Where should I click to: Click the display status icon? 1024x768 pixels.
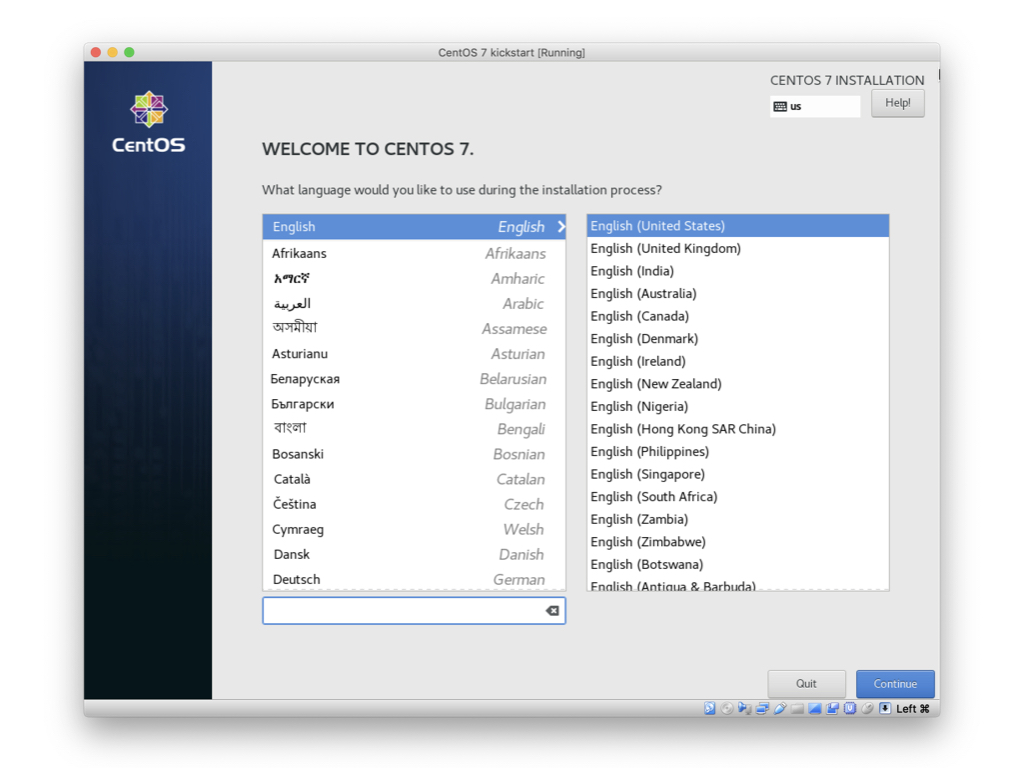(x=814, y=708)
